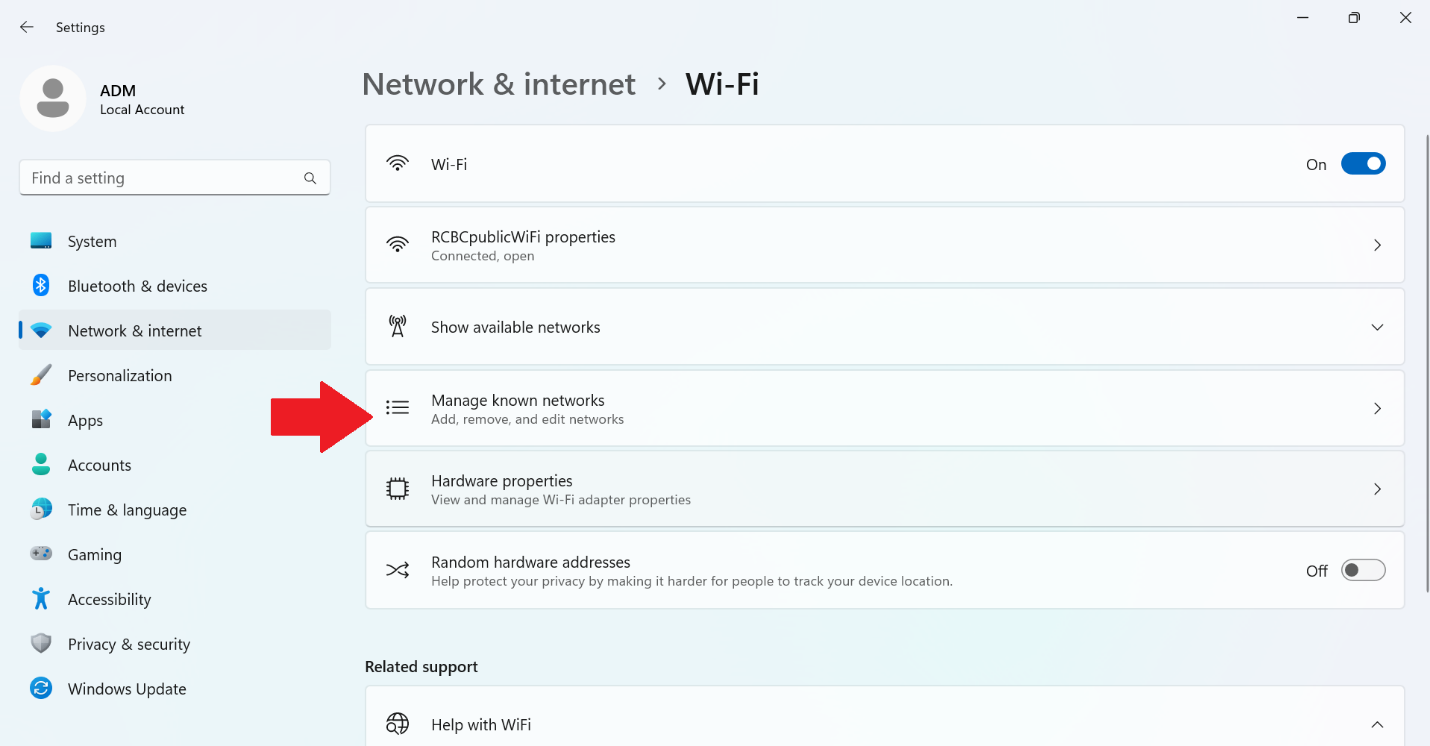
Task: Go to Time & language settings
Action: 127,510
